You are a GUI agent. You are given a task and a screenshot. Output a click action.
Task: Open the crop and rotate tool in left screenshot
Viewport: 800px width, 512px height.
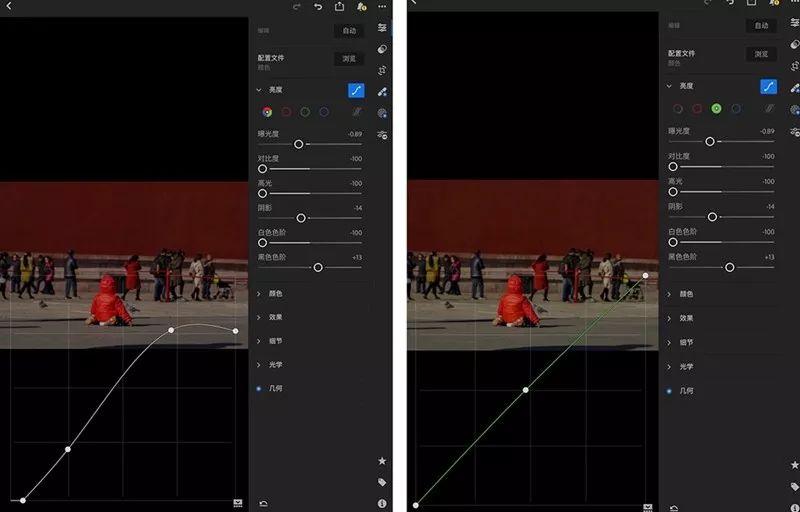click(x=382, y=70)
